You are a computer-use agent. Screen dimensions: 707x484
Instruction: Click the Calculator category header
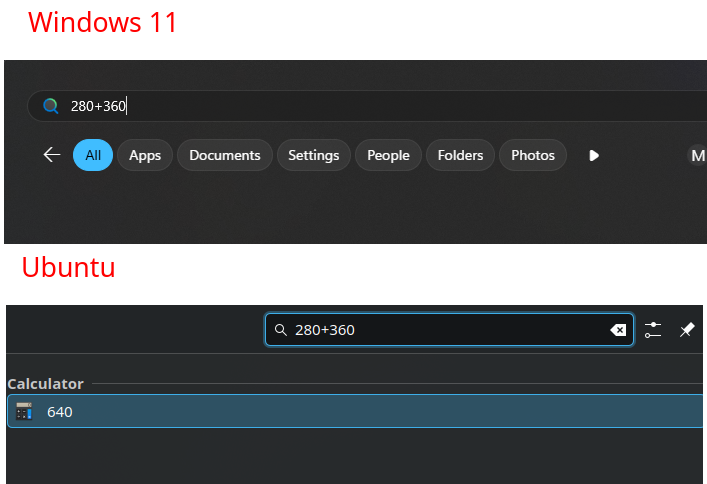coord(45,384)
